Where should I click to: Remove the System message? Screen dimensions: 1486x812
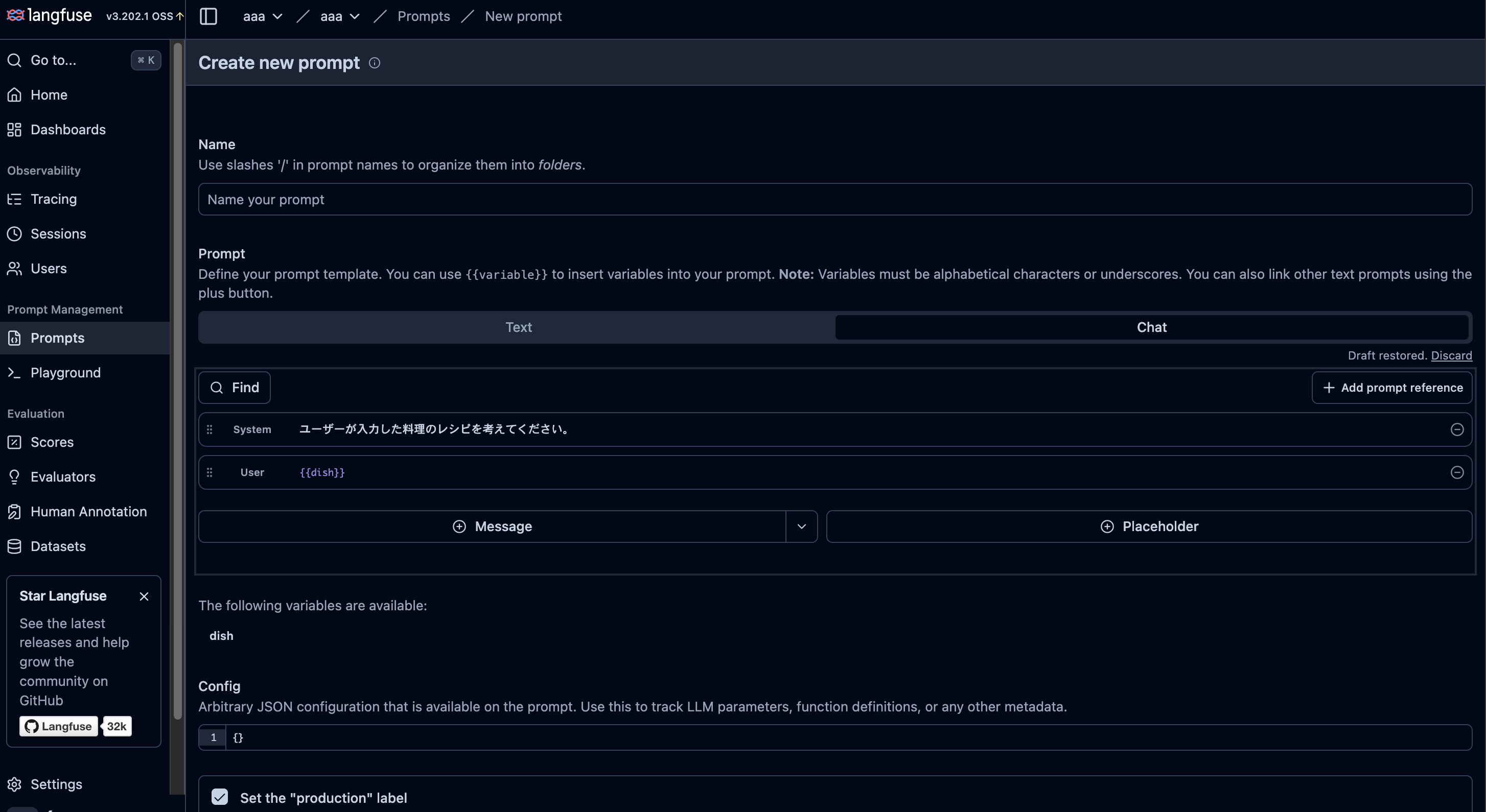pos(1456,429)
